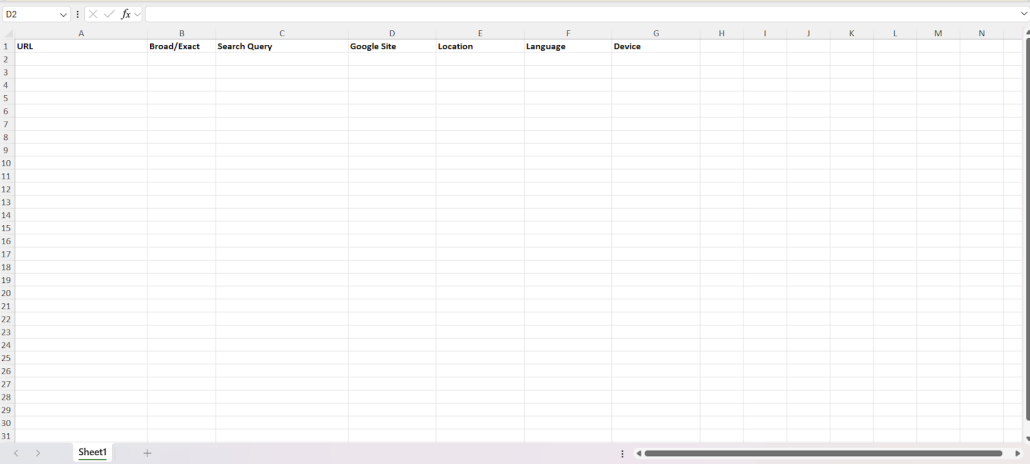Open the fx function dropdown chevron
Image resolution: width=1030 pixels, height=464 pixels.
pos(137,14)
